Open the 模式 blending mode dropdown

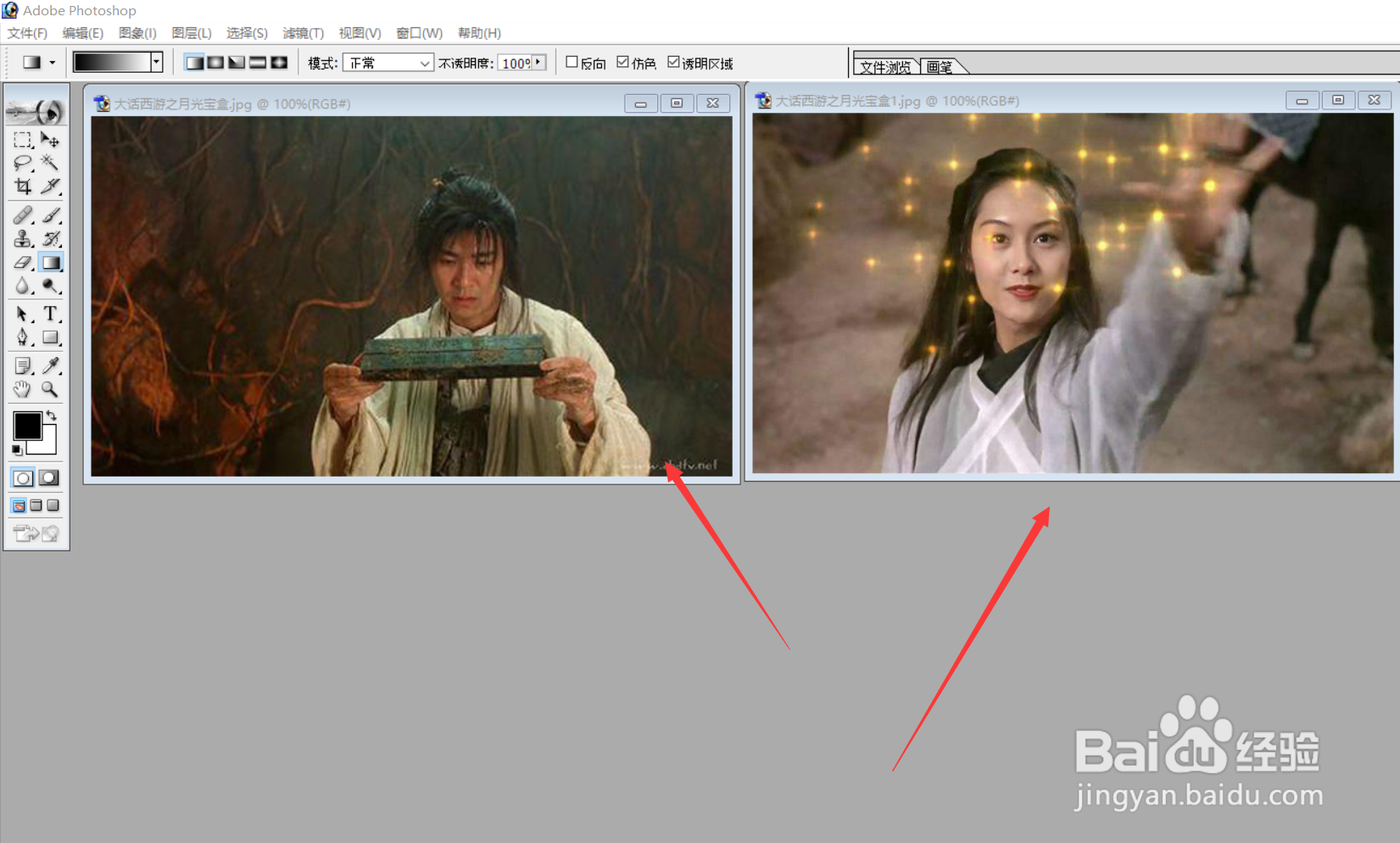click(388, 63)
